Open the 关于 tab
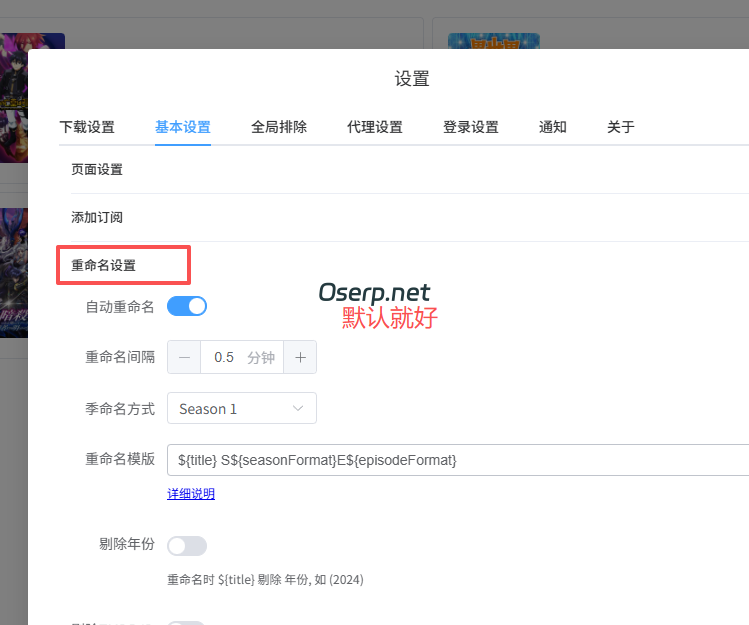 click(x=621, y=127)
